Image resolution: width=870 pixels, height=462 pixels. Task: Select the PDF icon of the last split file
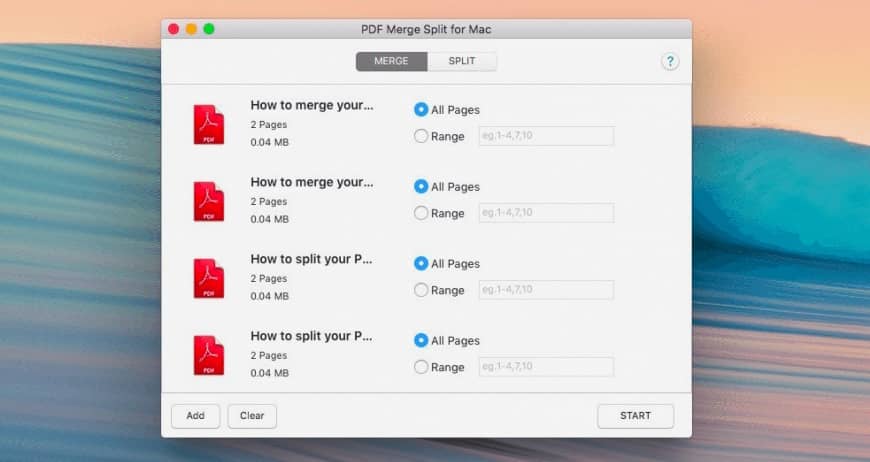click(x=209, y=356)
